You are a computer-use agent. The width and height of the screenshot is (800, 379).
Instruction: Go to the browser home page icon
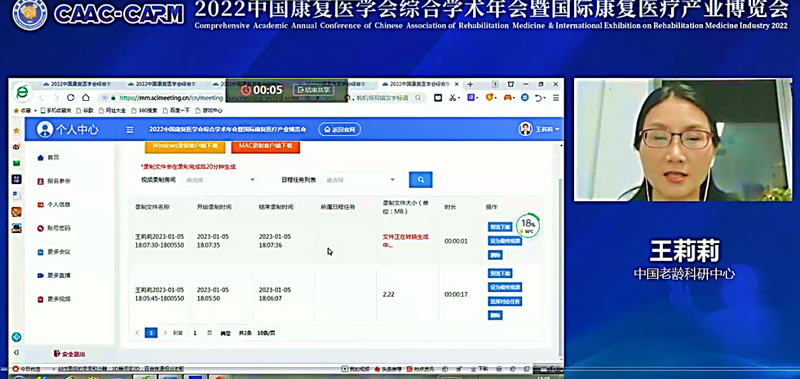pyautogui.click(x=86, y=97)
